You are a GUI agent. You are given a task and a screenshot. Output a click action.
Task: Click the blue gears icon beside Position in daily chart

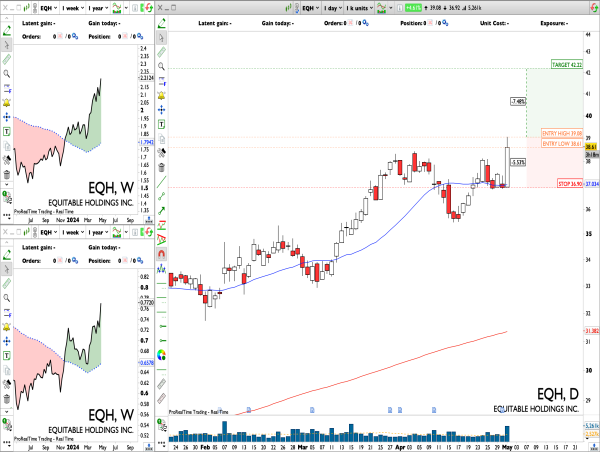pyautogui.click(x=445, y=23)
